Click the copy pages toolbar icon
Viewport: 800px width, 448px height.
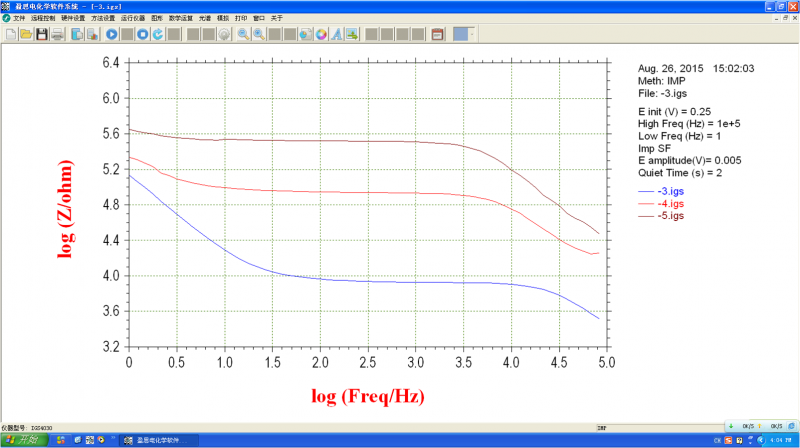(77, 34)
